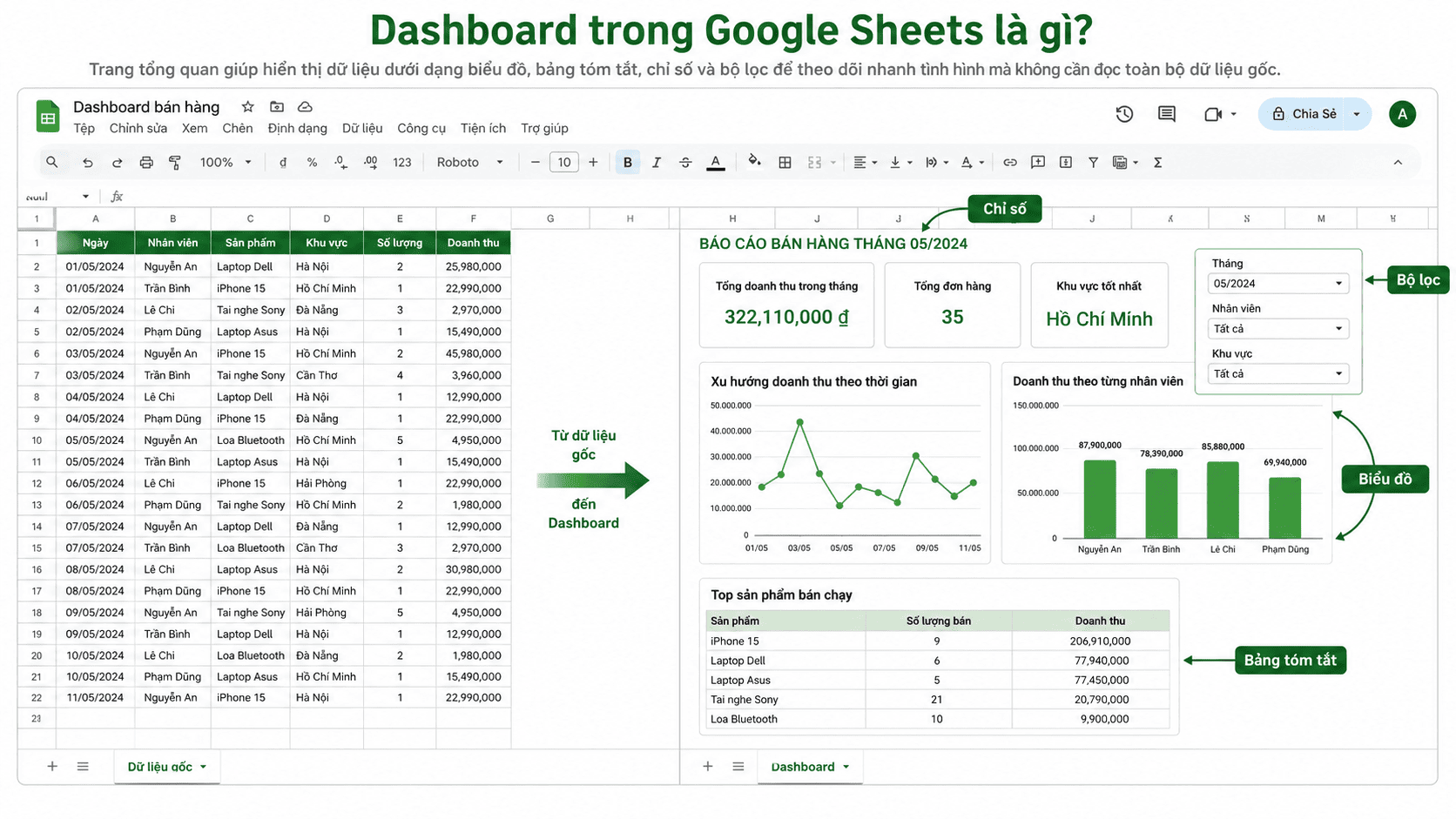Open text color picker
1456x819 pixels.
coord(716,163)
